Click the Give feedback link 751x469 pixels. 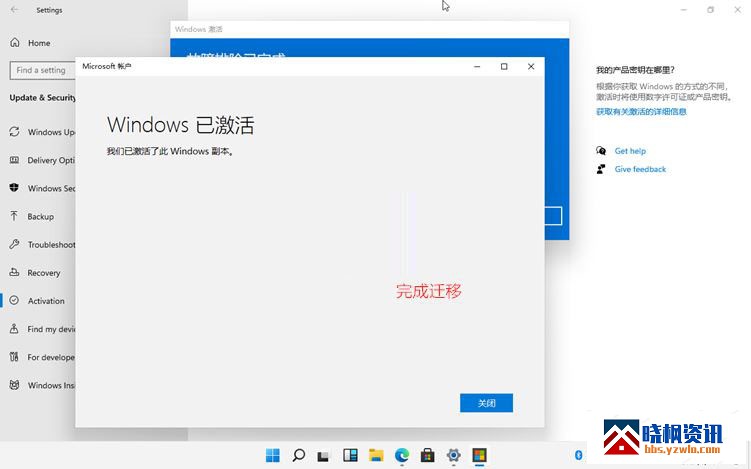tap(640, 169)
